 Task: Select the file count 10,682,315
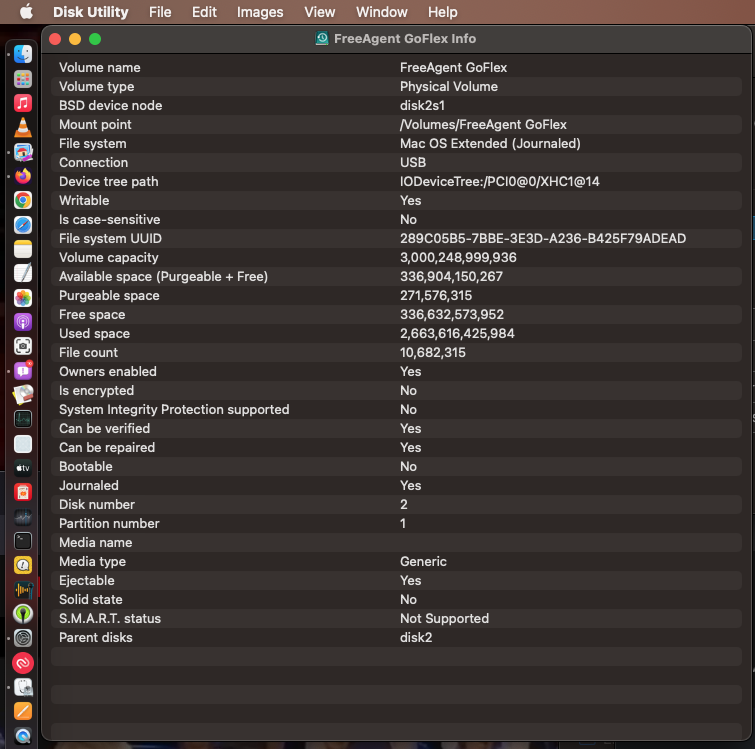point(432,353)
